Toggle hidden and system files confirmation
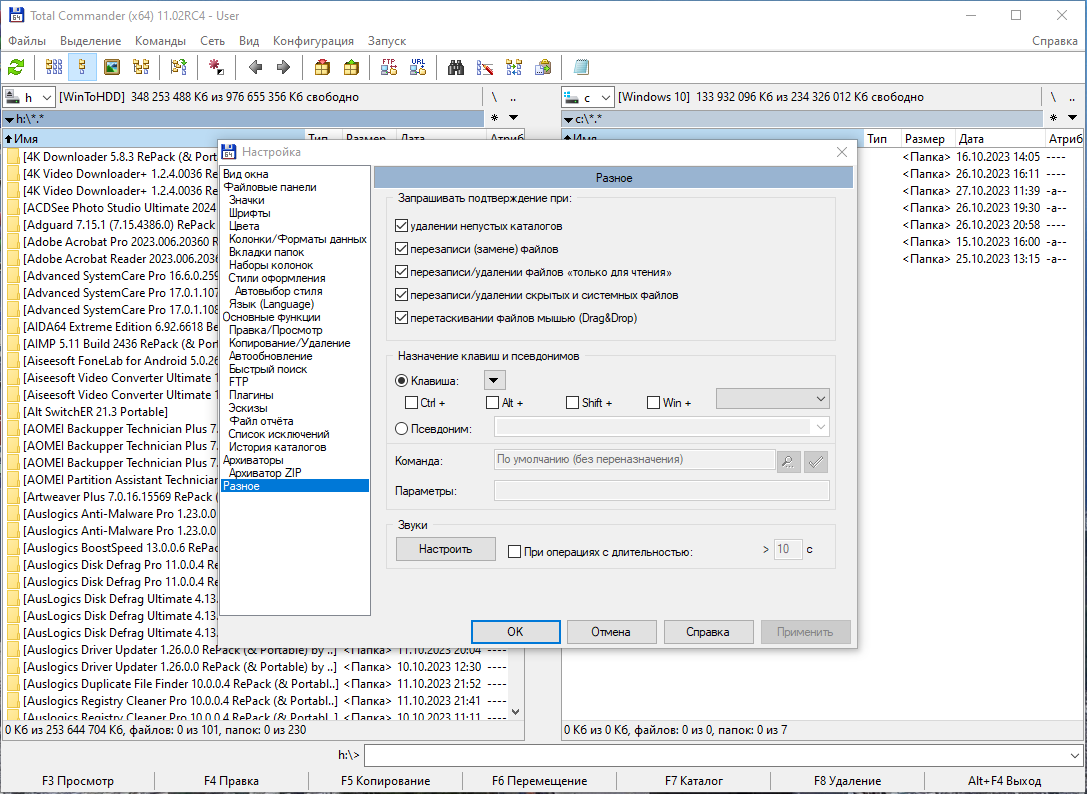The height and width of the screenshot is (794, 1087). pos(401,295)
